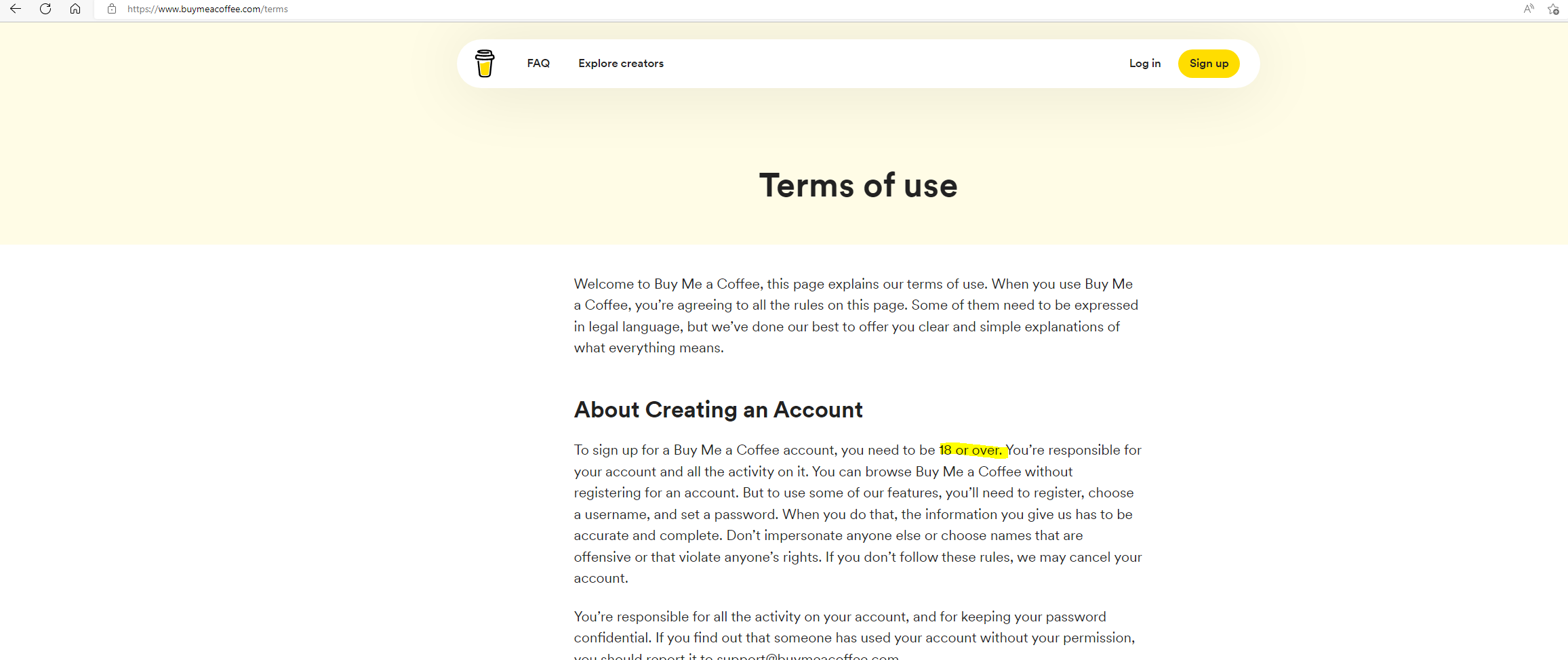Image resolution: width=1568 pixels, height=660 pixels.
Task: Open the FAQ menu item
Action: tap(538, 63)
